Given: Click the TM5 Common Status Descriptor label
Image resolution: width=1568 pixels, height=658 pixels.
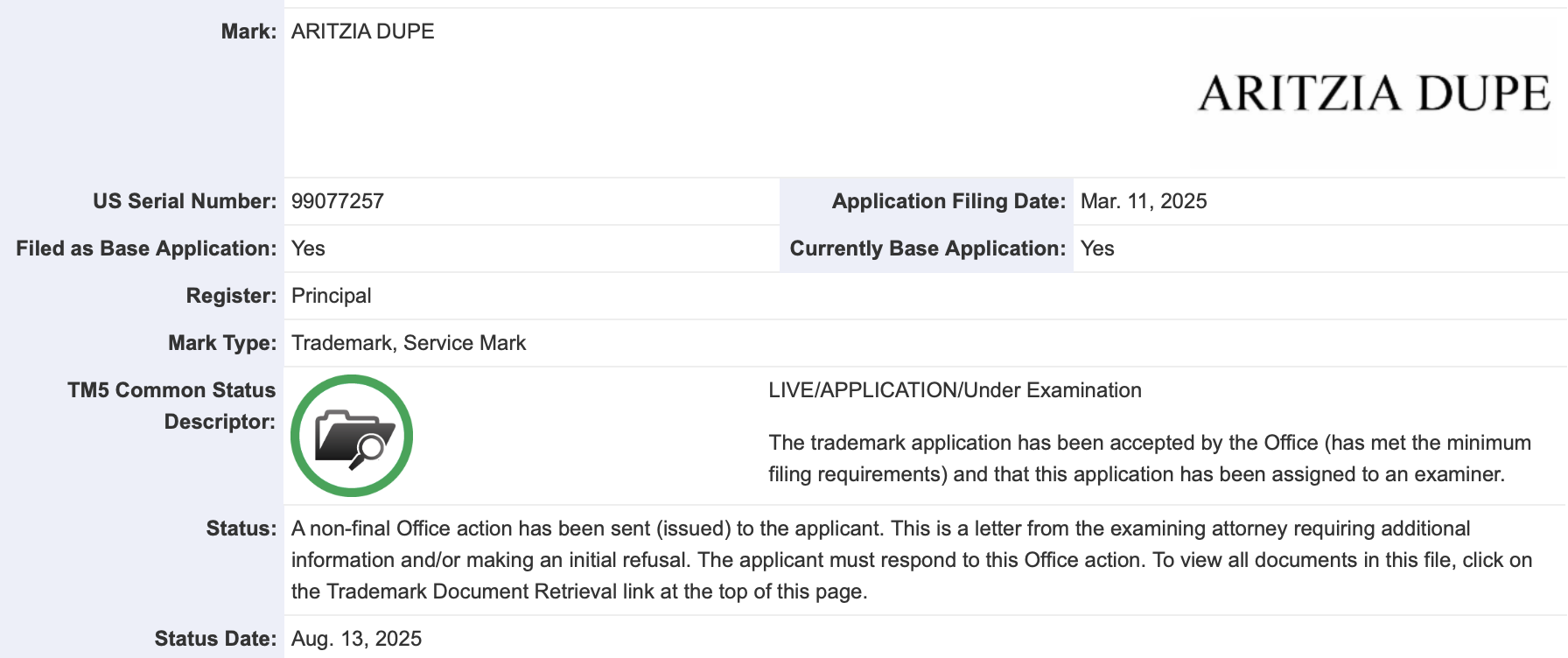Looking at the screenshot, I should click(x=171, y=405).
